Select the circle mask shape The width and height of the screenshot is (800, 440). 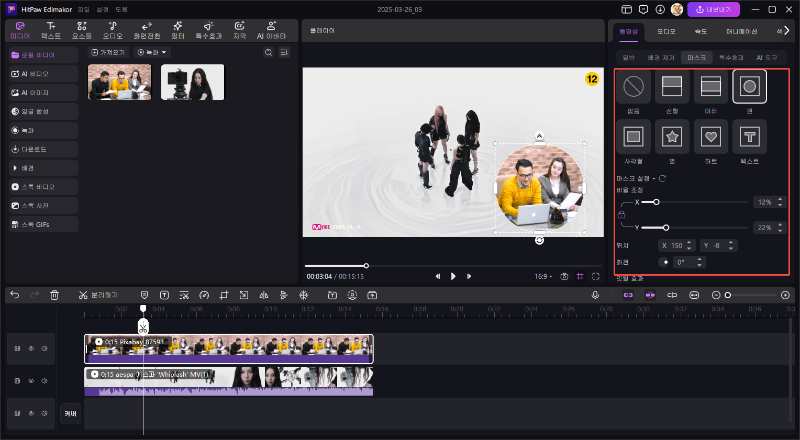point(749,86)
